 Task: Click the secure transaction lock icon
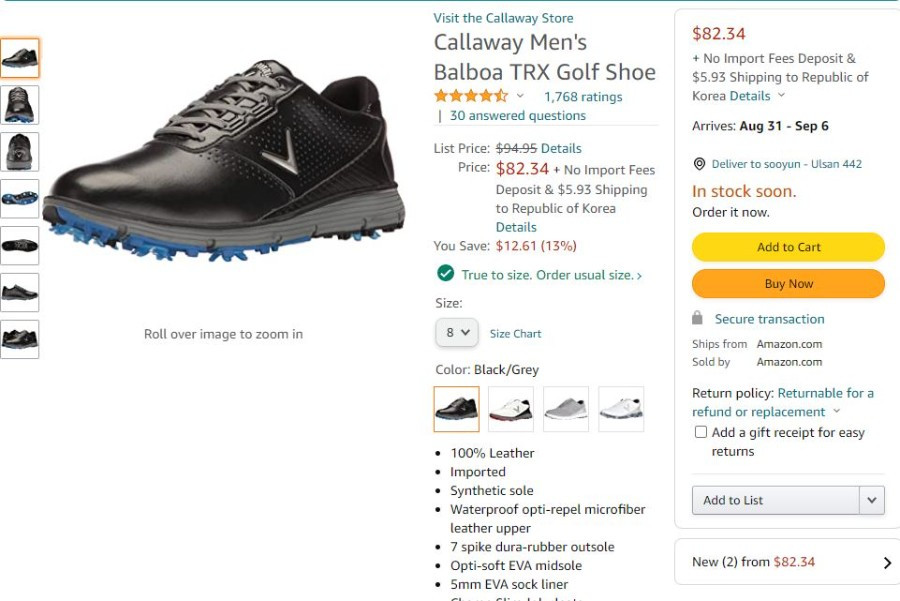click(x=697, y=318)
